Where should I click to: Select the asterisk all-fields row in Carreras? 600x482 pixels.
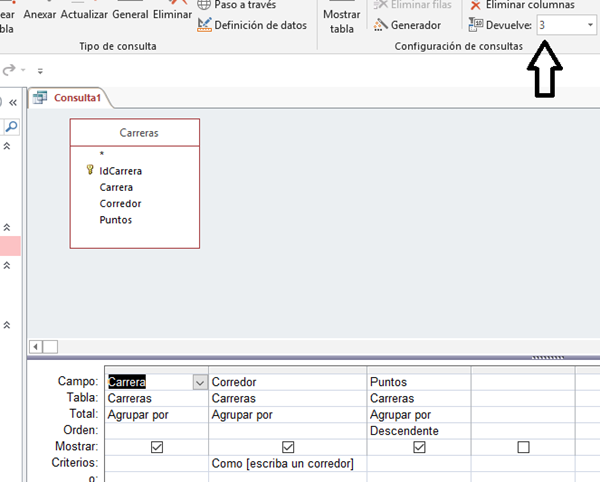pyautogui.click(x=102, y=154)
